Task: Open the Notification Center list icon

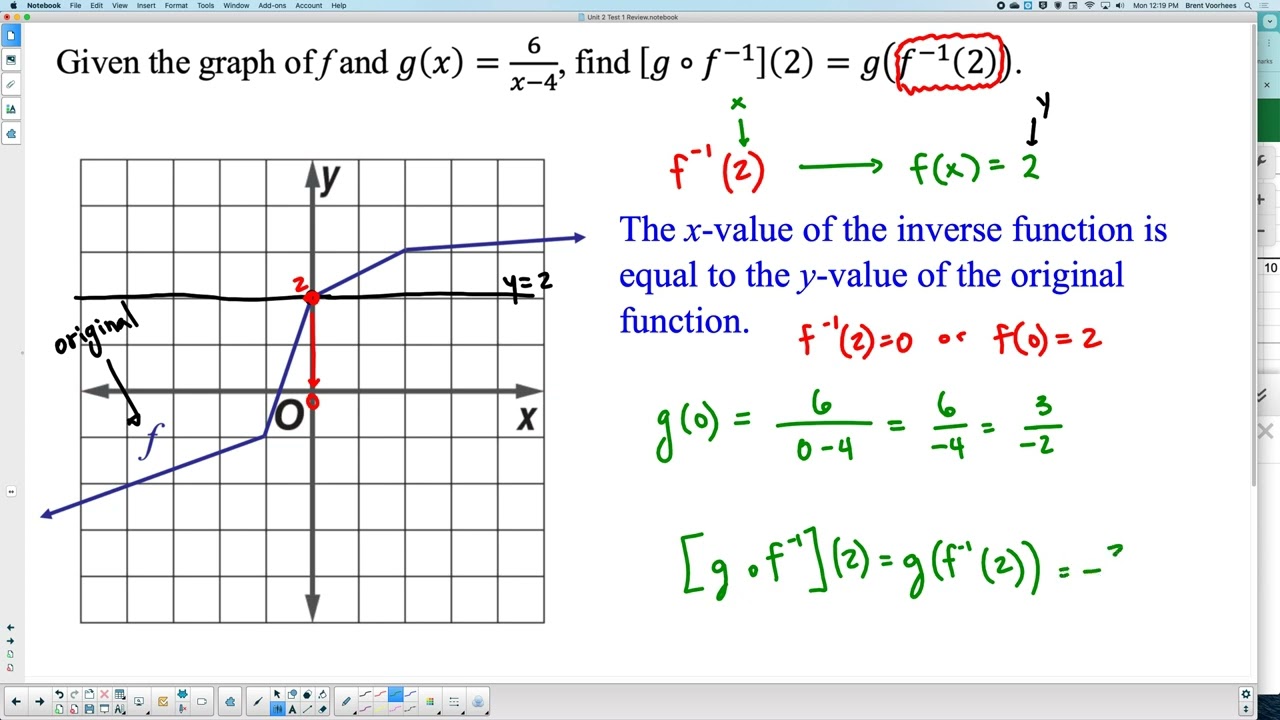Action: click(x=1263, y=5)
